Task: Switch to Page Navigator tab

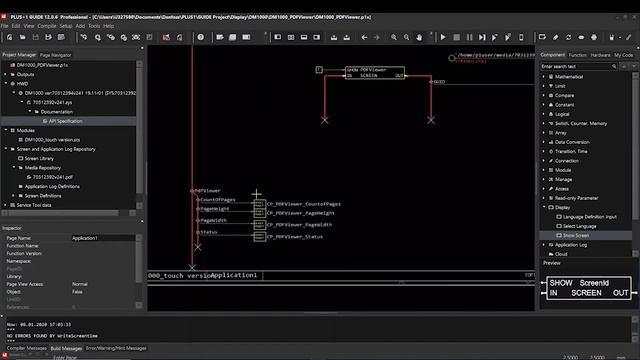Action: click(x=56, y=55)
